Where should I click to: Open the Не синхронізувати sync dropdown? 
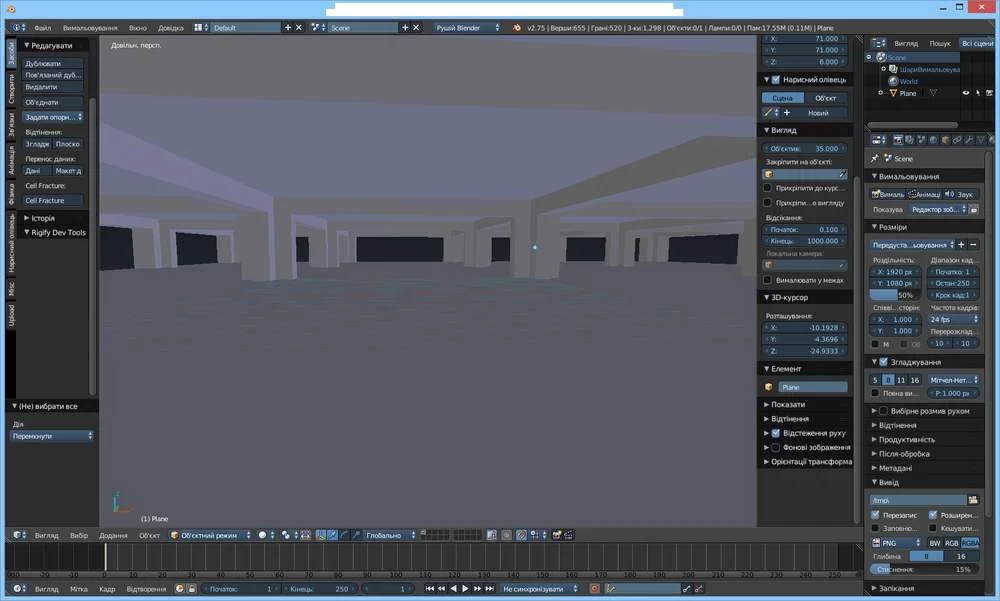click(x=540, y=588)
